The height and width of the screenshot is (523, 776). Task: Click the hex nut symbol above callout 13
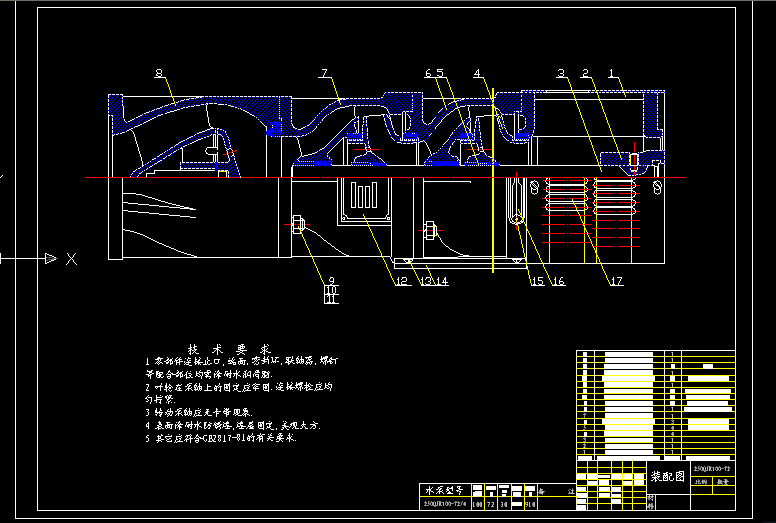pos(429,230)
